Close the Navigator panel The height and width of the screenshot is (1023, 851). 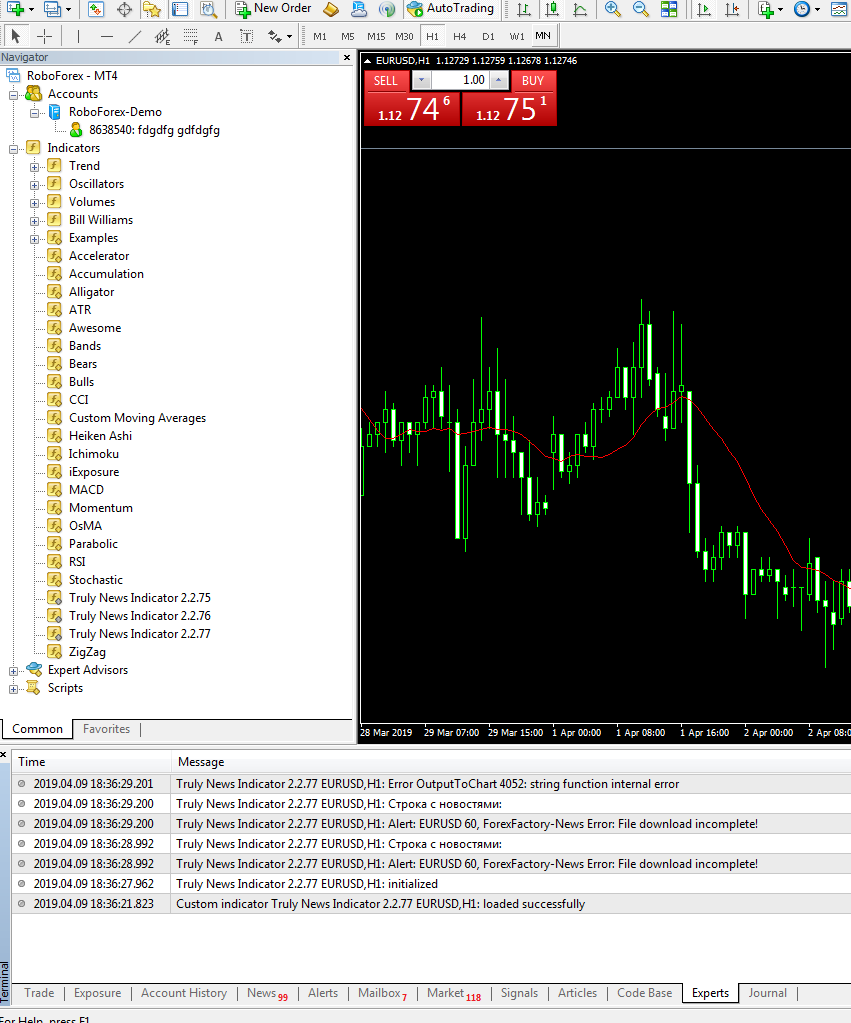coord(347,57)
